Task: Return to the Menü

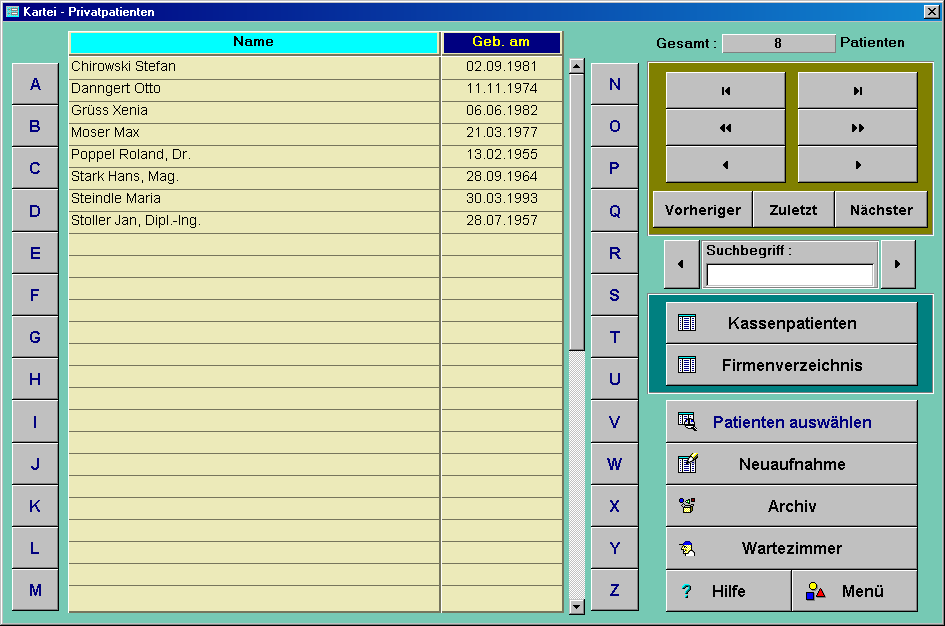Action: 854,591
